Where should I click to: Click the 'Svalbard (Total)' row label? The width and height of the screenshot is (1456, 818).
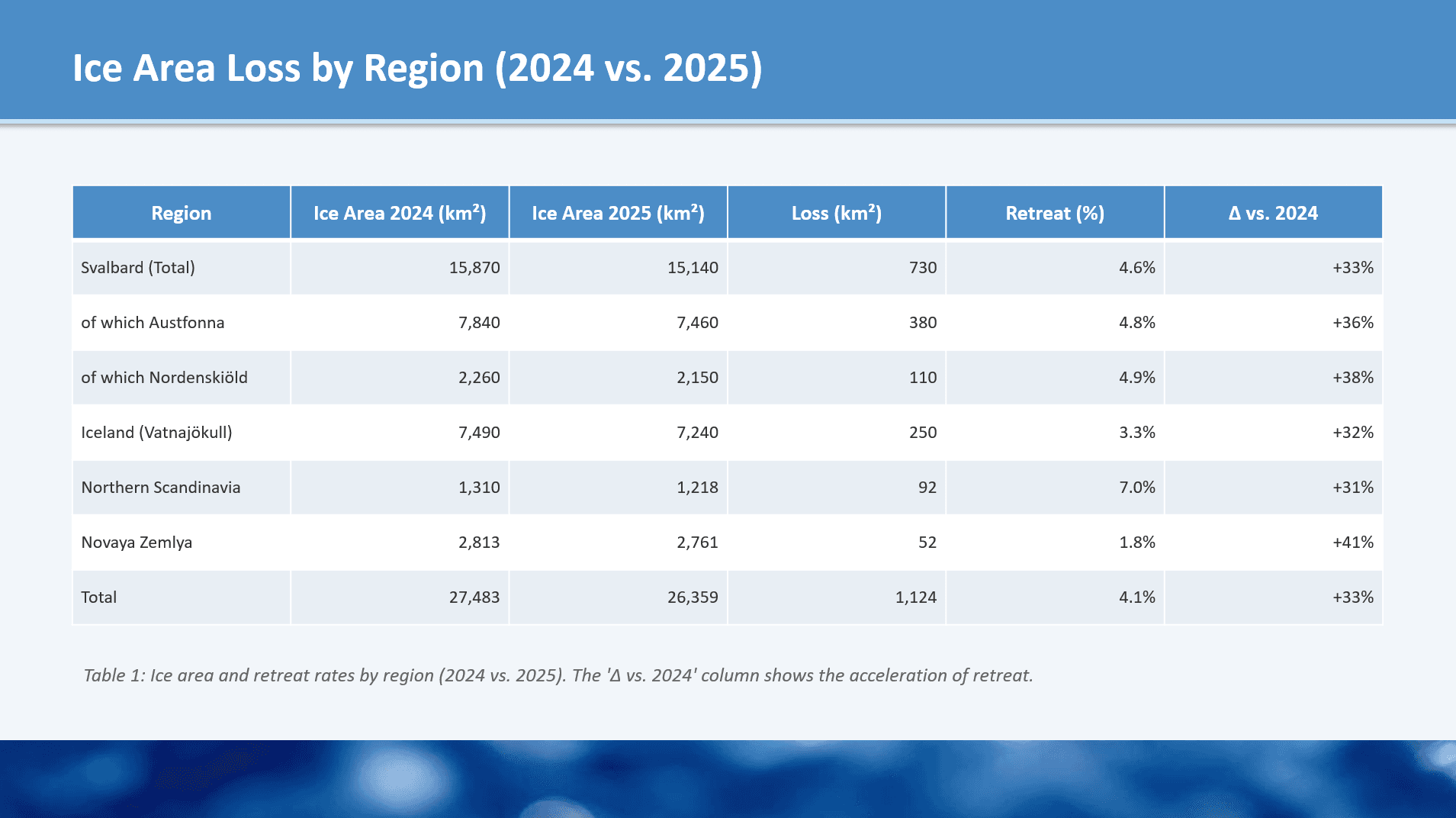click(x=138, y=268)
